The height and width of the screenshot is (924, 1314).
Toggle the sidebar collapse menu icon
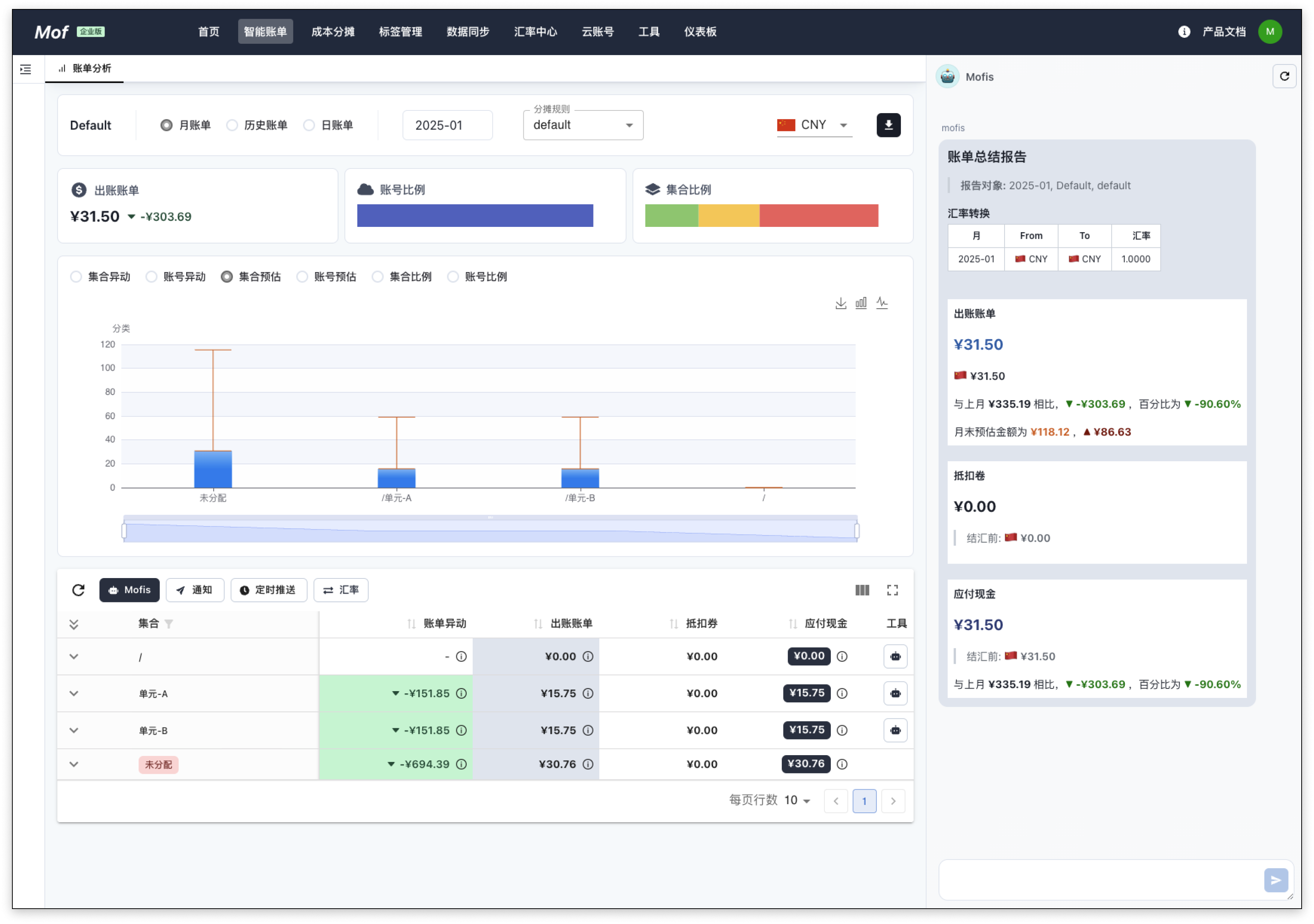pos(25,69)
